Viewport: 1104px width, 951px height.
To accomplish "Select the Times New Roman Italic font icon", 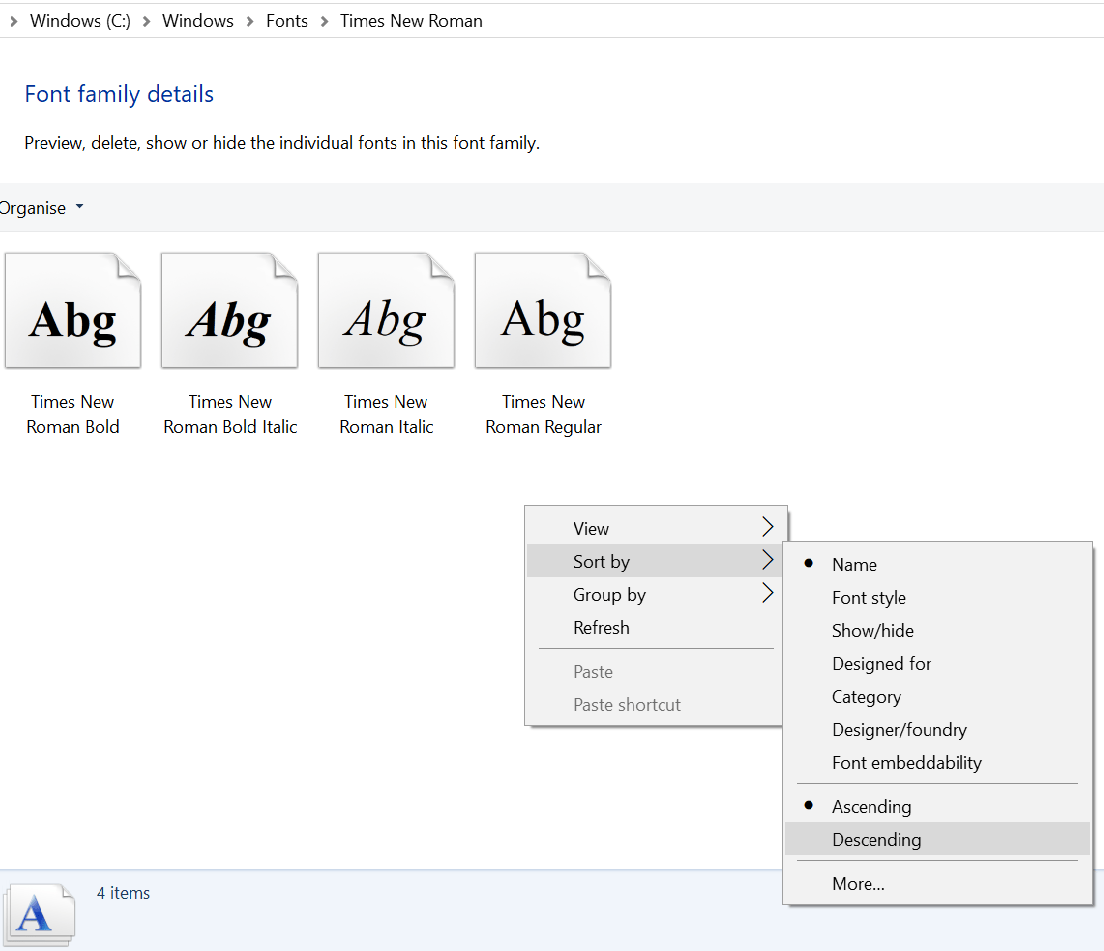I will 386,311.
